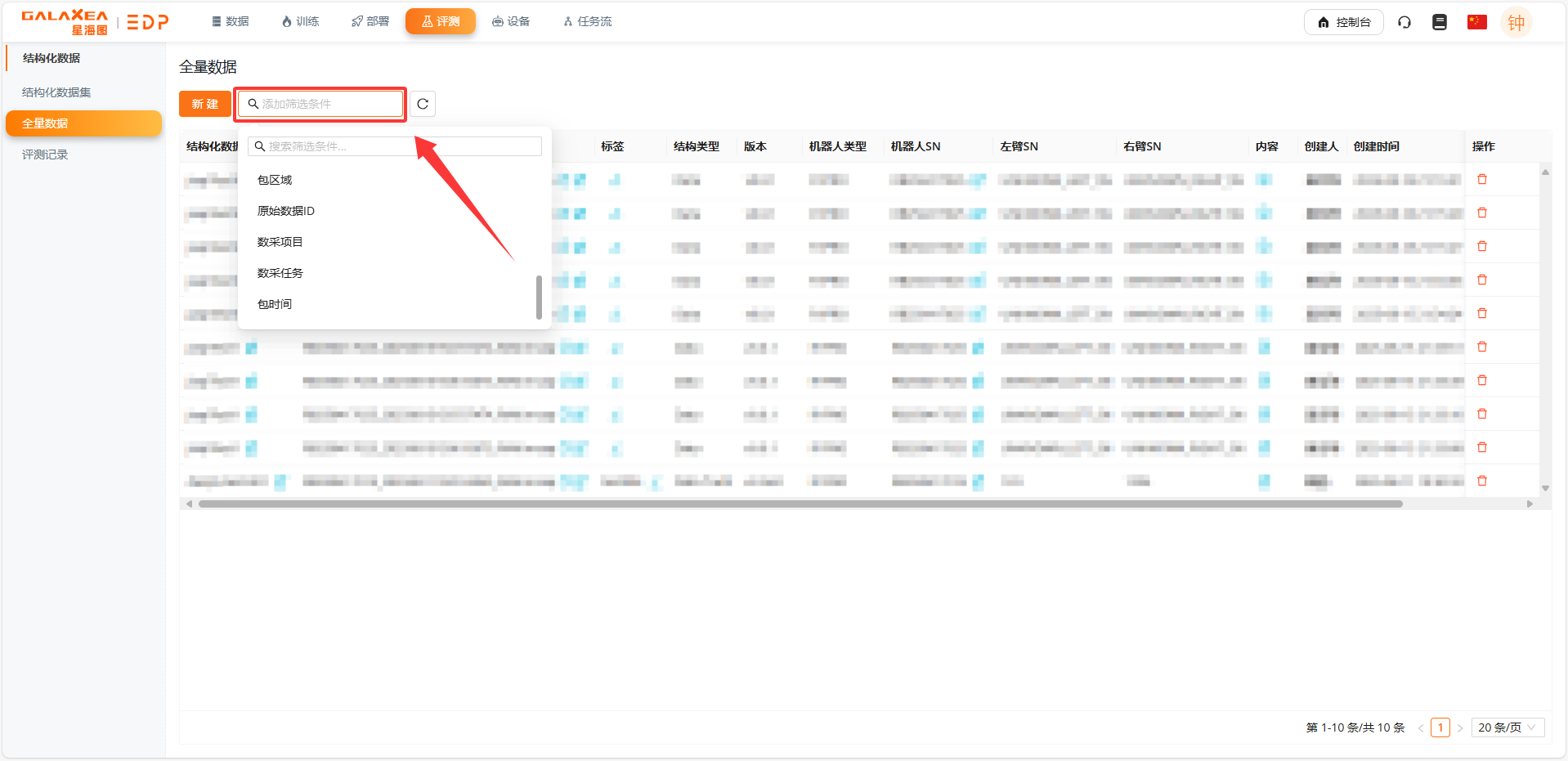
Task: Click the Chinese flag language icon
Action: point(1476,22)
